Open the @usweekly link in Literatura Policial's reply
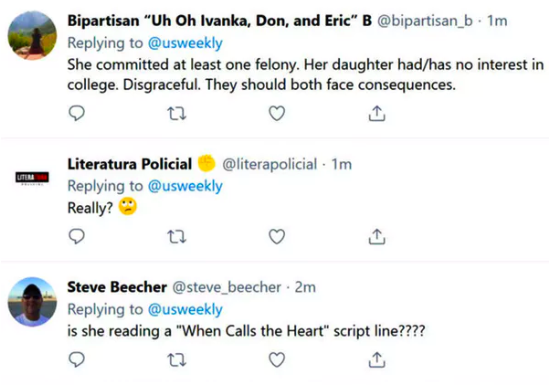Image resolution: width=555 pixels, height=388 pixels. coord(185,186)
